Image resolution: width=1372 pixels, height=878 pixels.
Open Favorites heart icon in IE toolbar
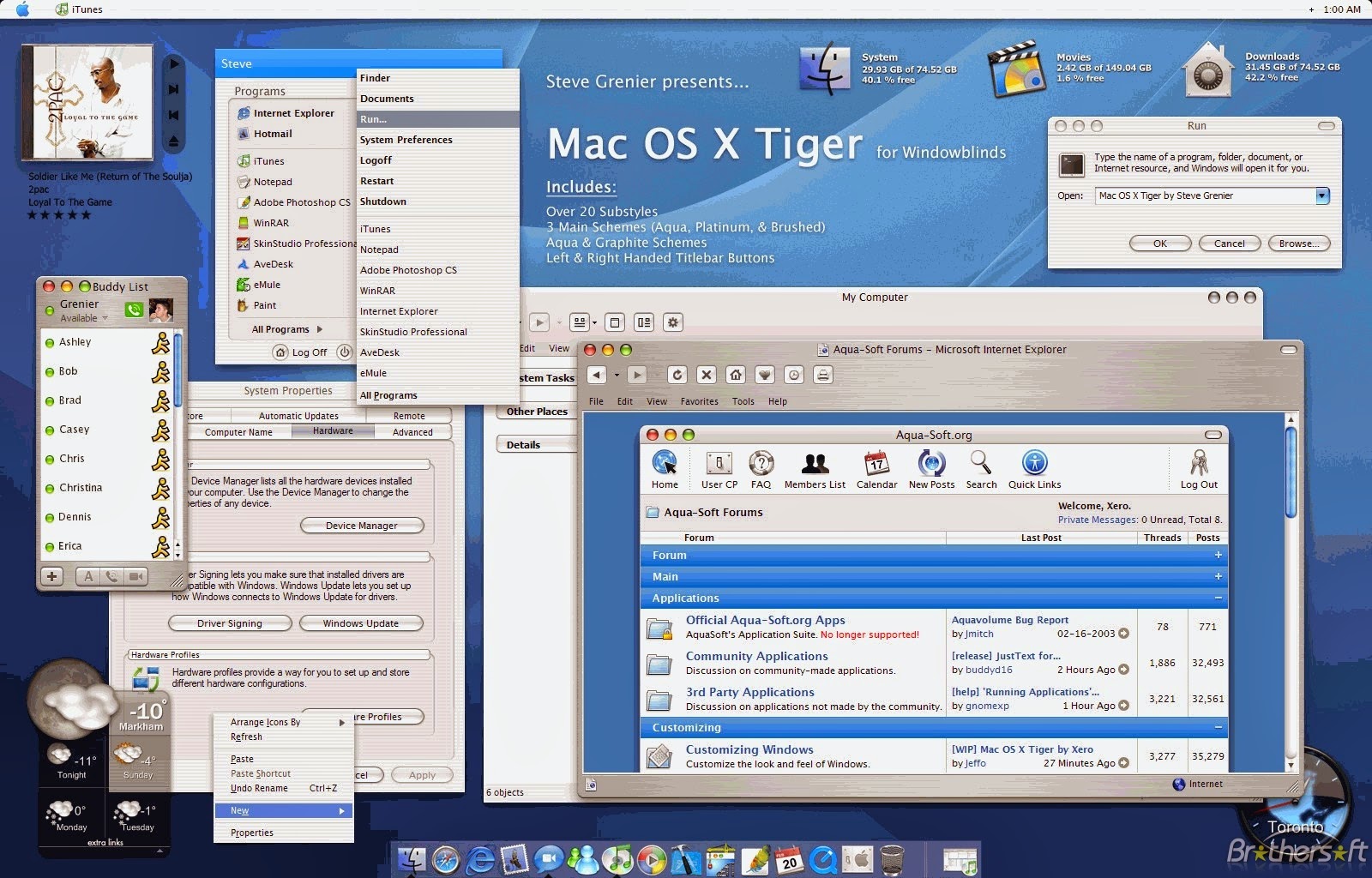pos(765,375)
